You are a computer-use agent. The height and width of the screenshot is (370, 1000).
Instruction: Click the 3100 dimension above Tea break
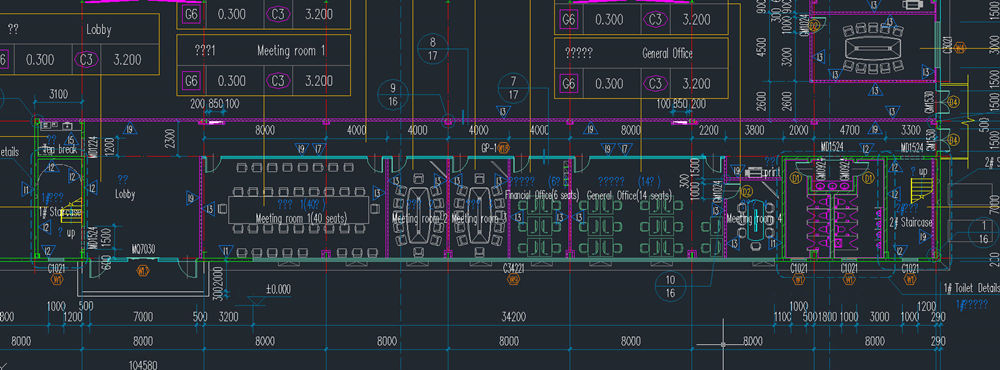coord(58,94)
